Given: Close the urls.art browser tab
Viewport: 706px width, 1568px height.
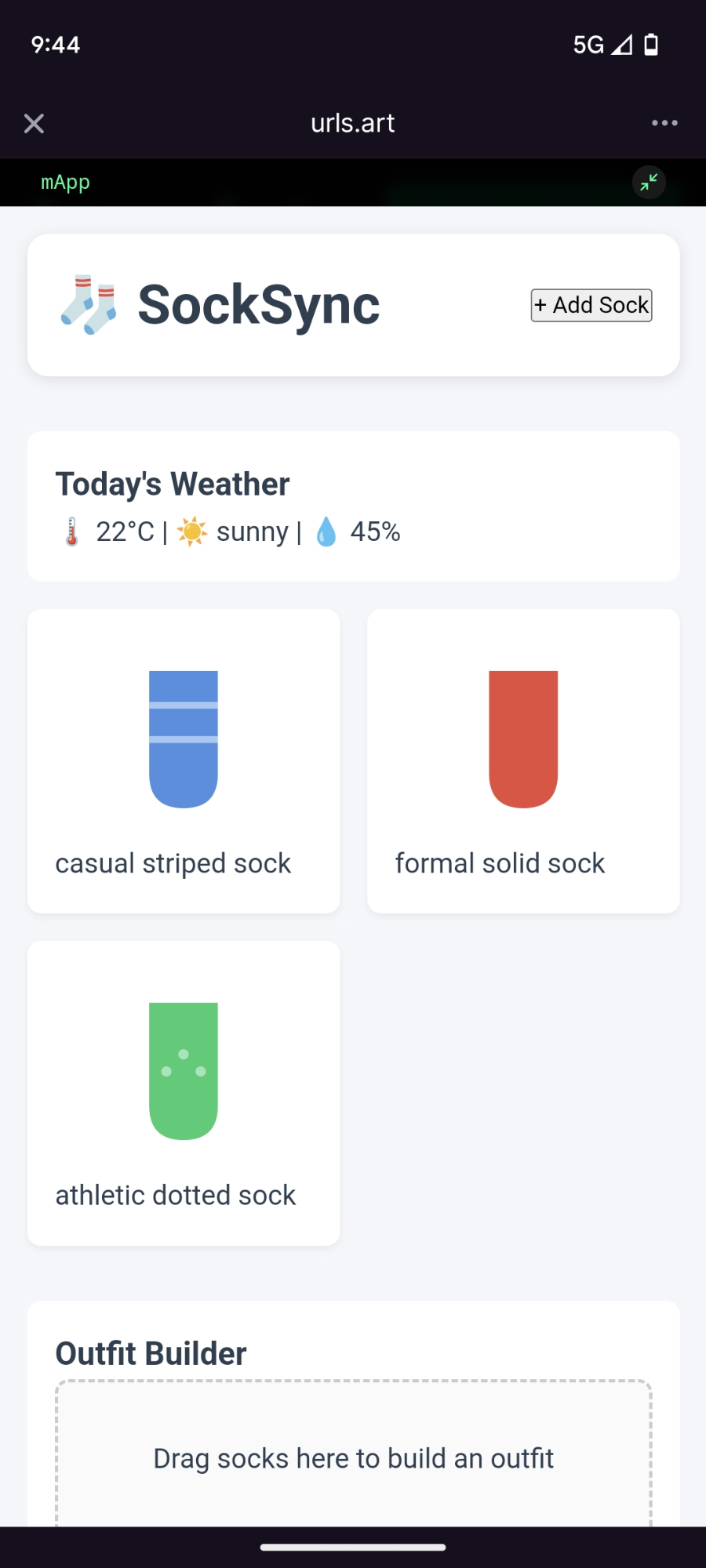Looking at the screenshot, I should 34,123.
